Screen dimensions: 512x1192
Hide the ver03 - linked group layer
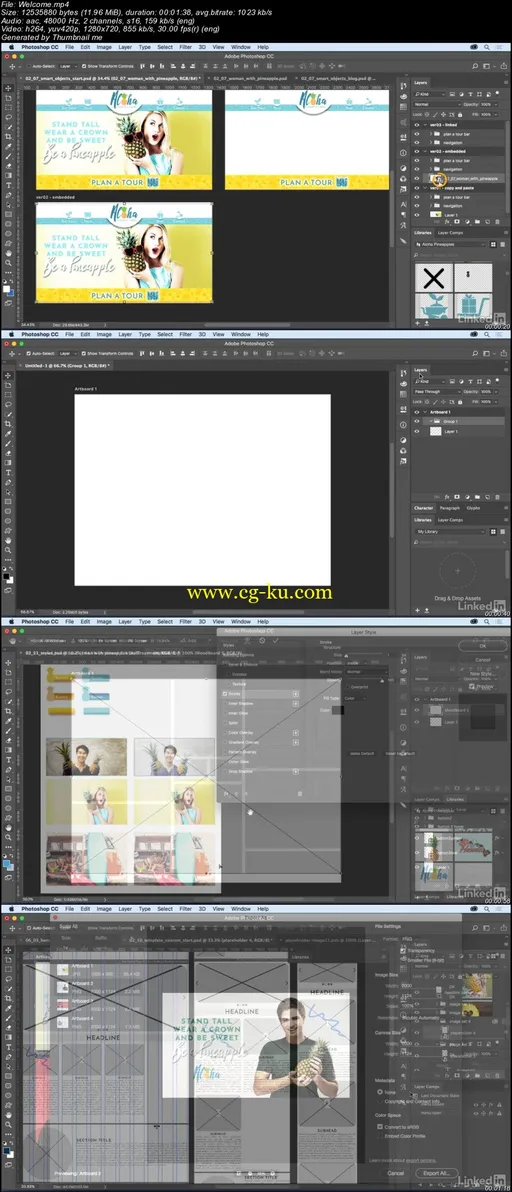(x=416, y=124)
